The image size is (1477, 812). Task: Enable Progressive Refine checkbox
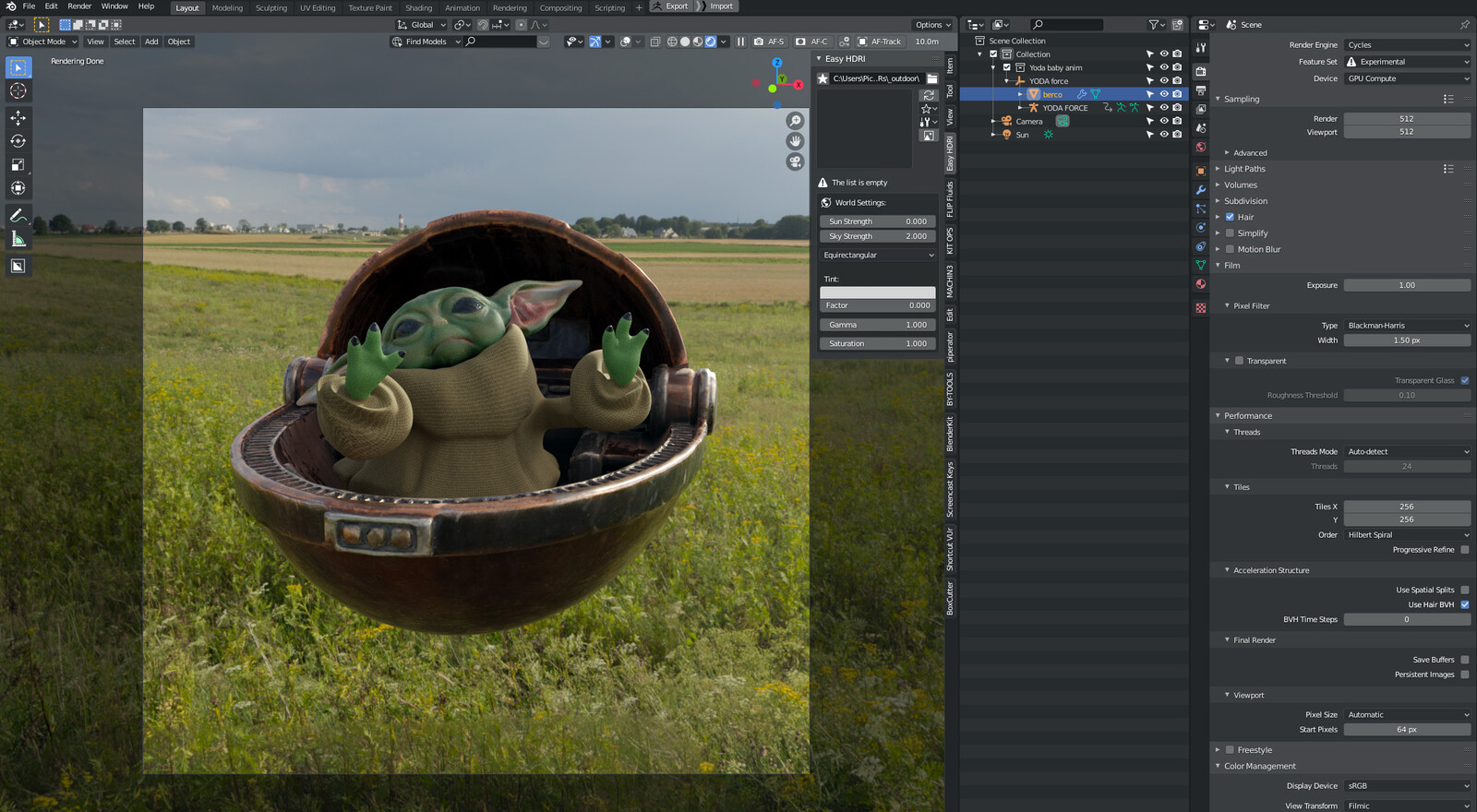coord(1465,550)
